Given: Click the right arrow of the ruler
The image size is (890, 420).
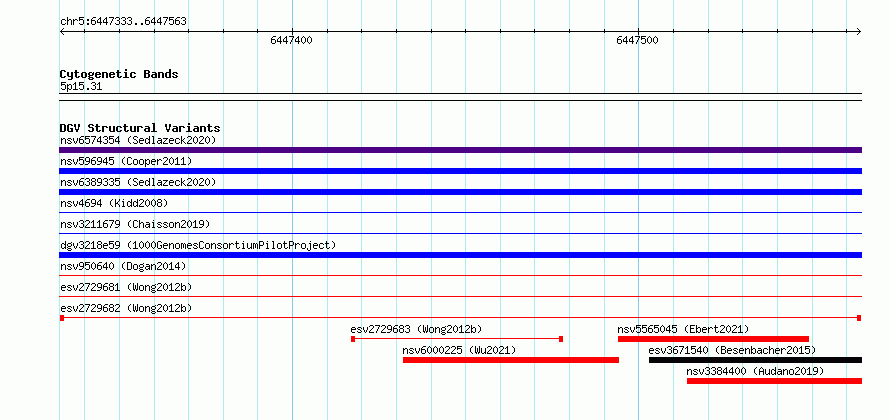Looking at the screenshot, I should (859, 32).
